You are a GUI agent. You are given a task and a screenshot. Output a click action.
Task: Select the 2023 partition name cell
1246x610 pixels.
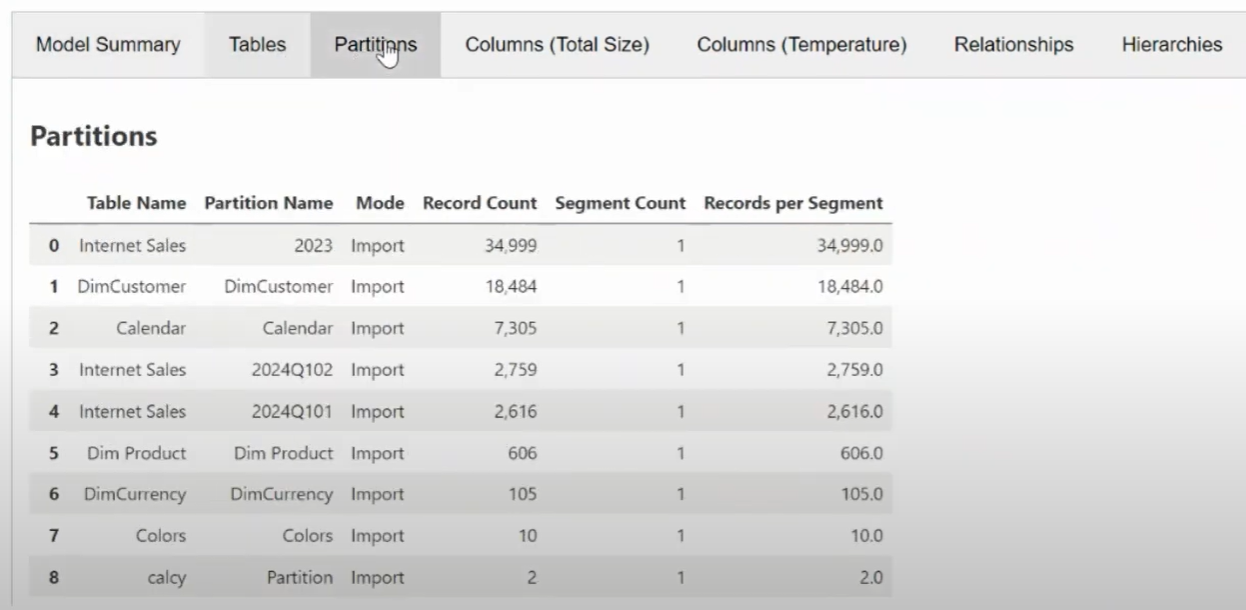pos(315,245)
